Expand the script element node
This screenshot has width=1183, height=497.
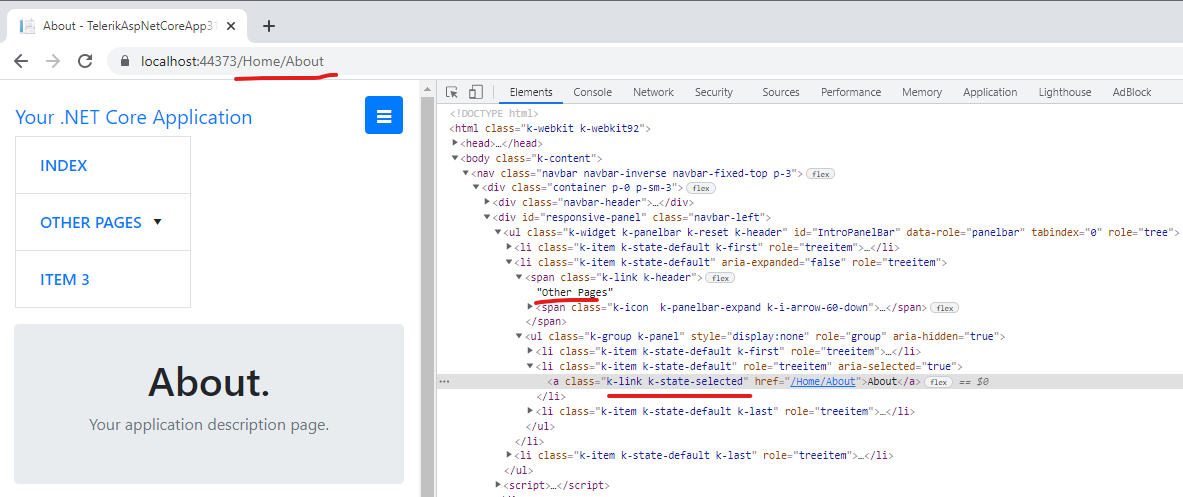tap(498, 486)
